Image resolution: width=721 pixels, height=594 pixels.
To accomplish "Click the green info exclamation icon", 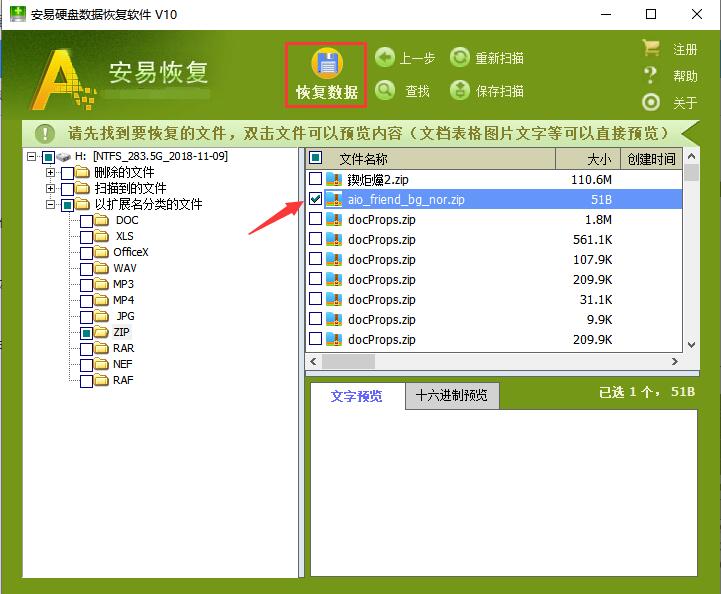I will tap(45, 134).
